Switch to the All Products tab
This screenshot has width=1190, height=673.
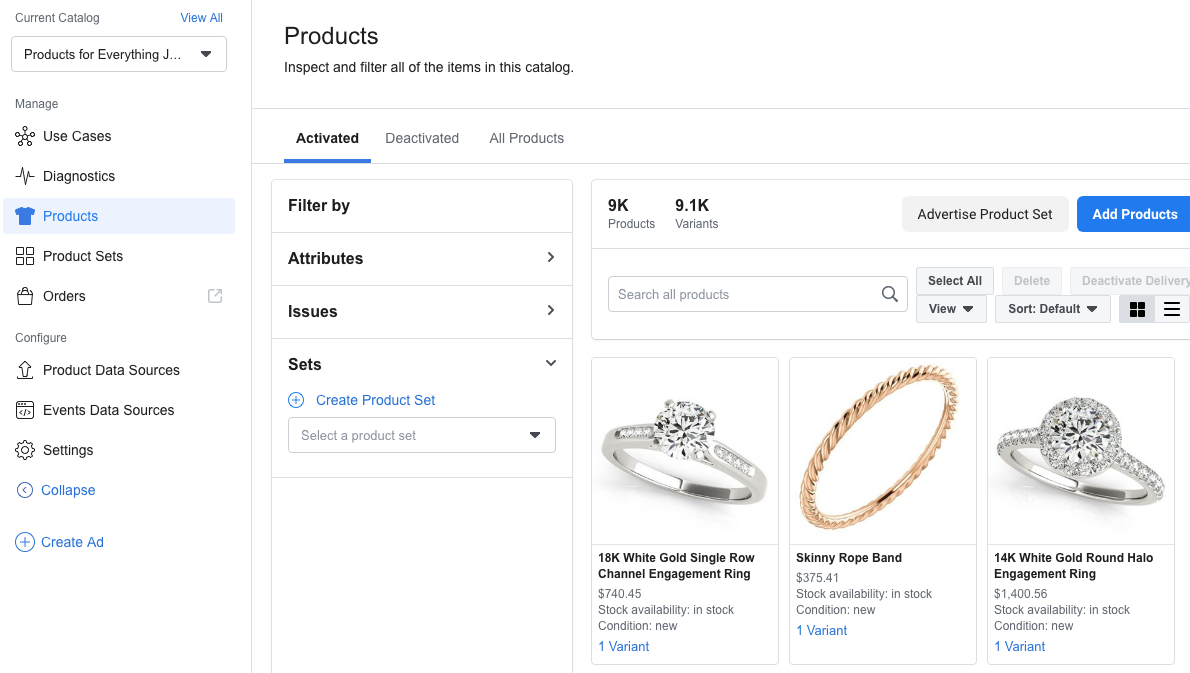point(526,138)
